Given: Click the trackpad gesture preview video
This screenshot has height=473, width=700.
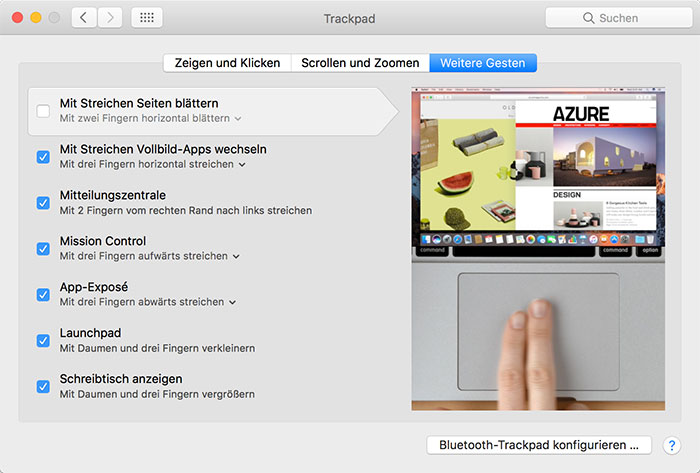Looking at the screenshot, I should tap(538, 249).
